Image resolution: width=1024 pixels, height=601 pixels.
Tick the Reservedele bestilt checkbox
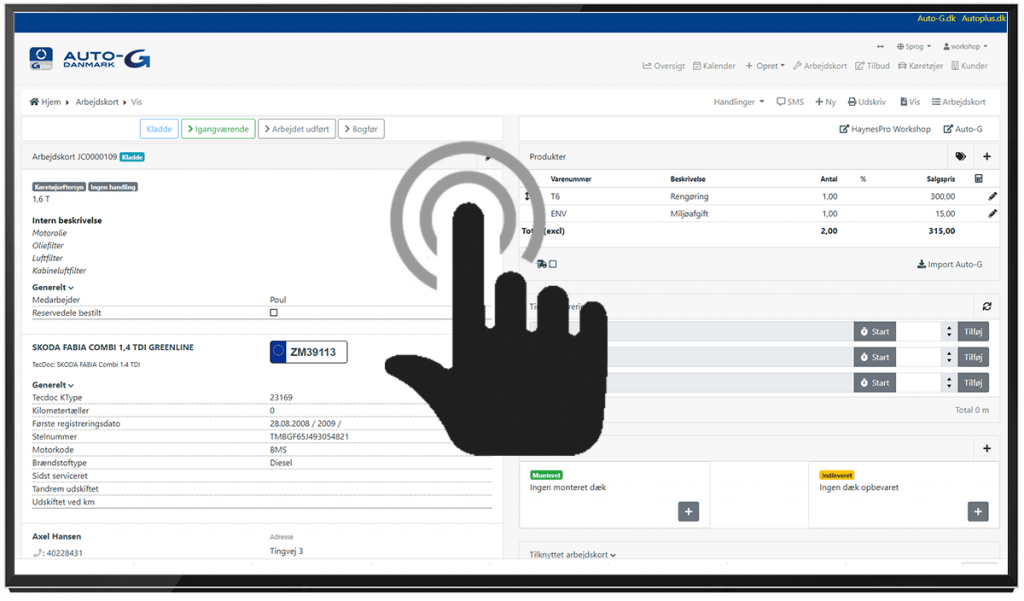pyautogui.click(x=274, y=313)
